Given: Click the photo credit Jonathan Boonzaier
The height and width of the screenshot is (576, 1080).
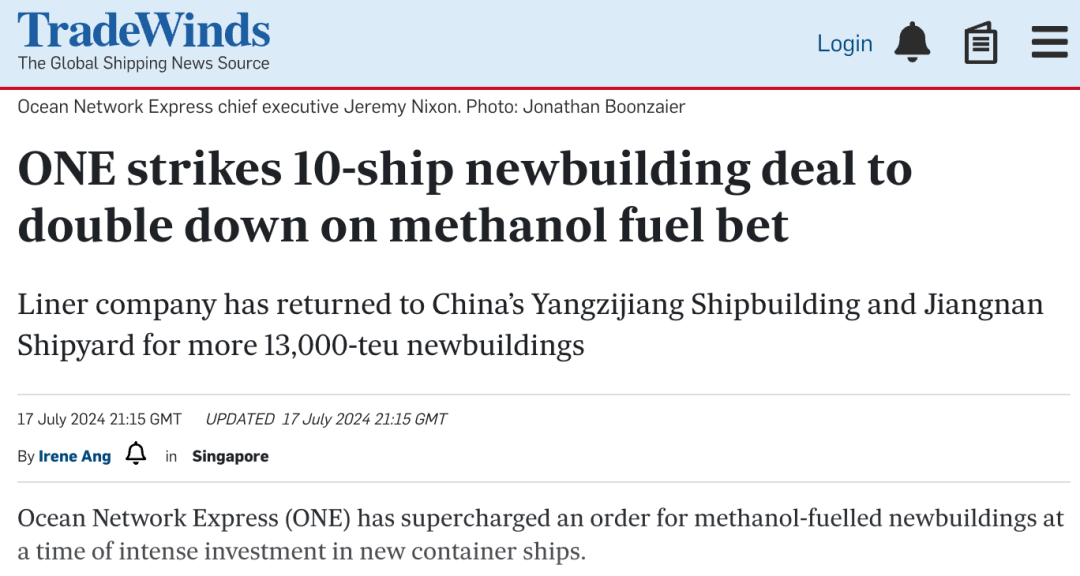Looking at the screenshot, I should (604, 107).
